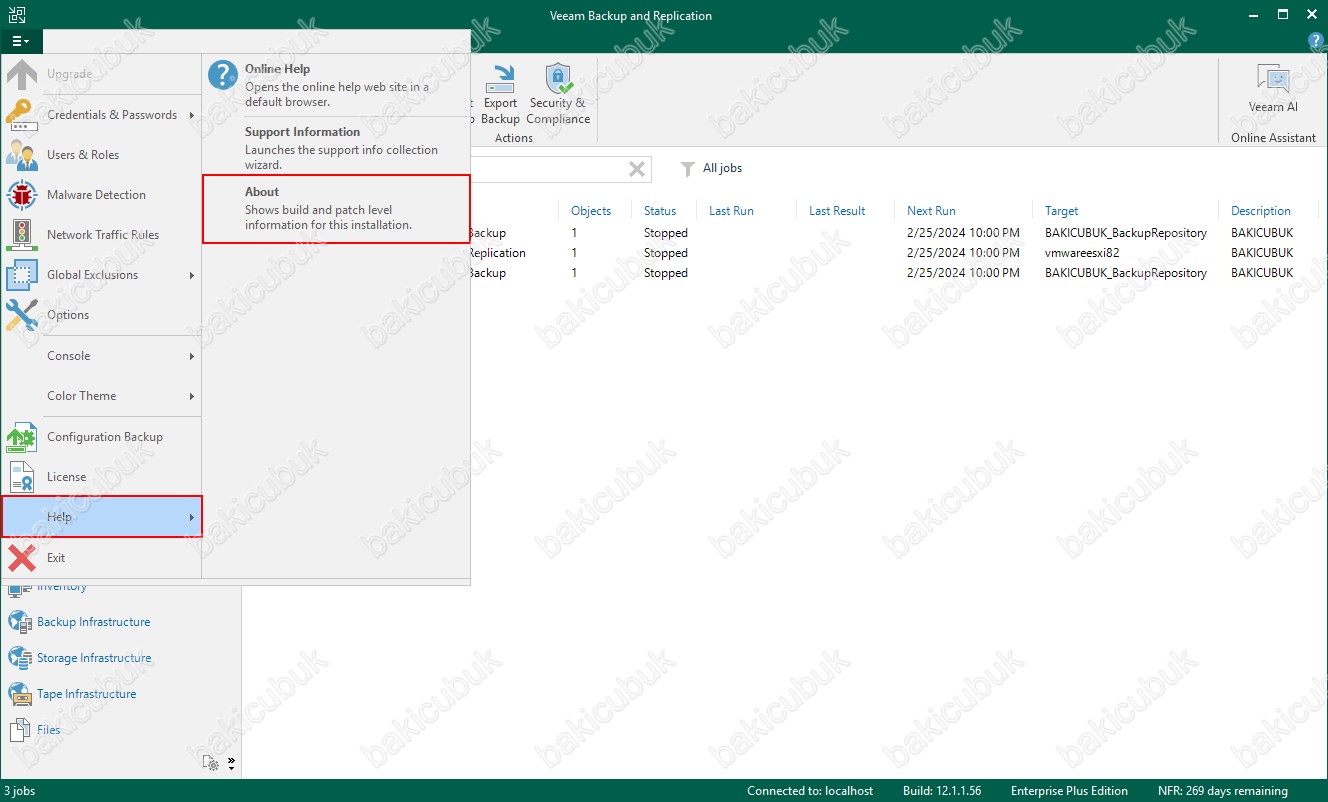Select the About menu item
1328x802 pixels.
pos(336,209)
